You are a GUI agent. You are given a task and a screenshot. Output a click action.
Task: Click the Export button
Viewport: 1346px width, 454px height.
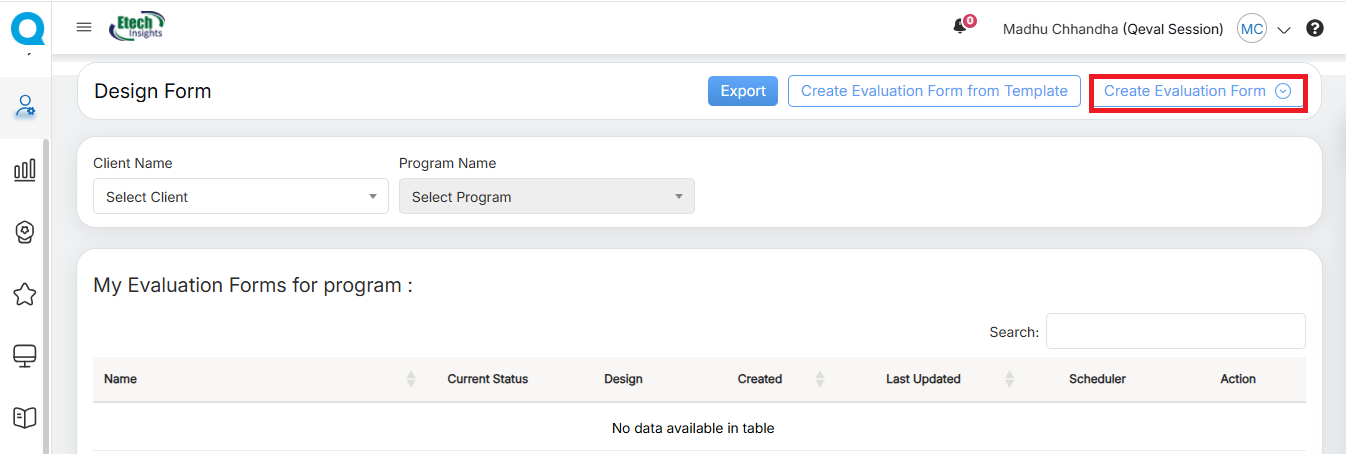tap(742, 91)
